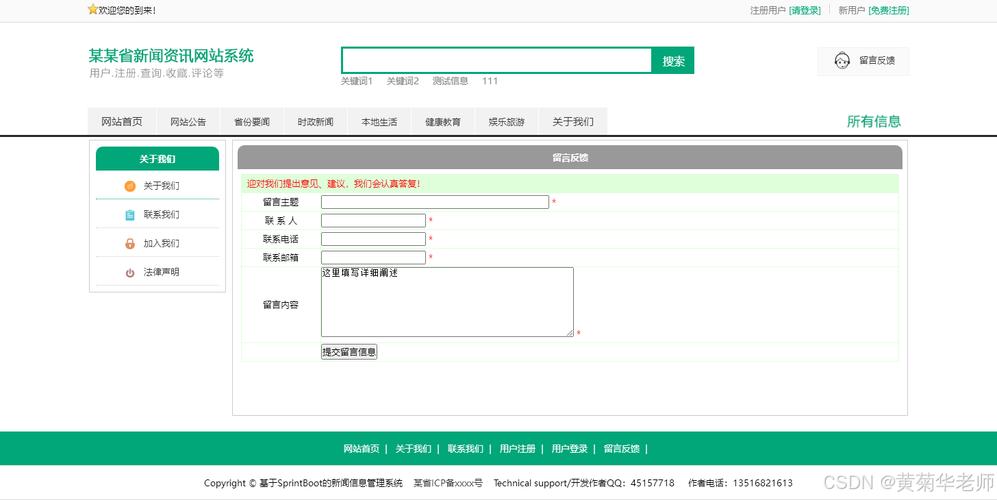Click the 留言主题 form label

pos(281,202)
